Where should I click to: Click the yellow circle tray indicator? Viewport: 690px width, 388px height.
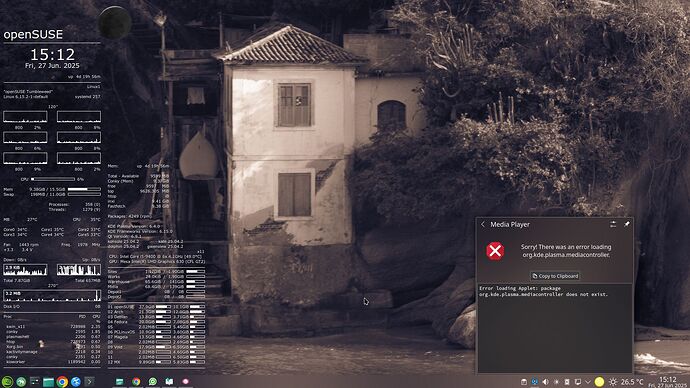[599, 381]
